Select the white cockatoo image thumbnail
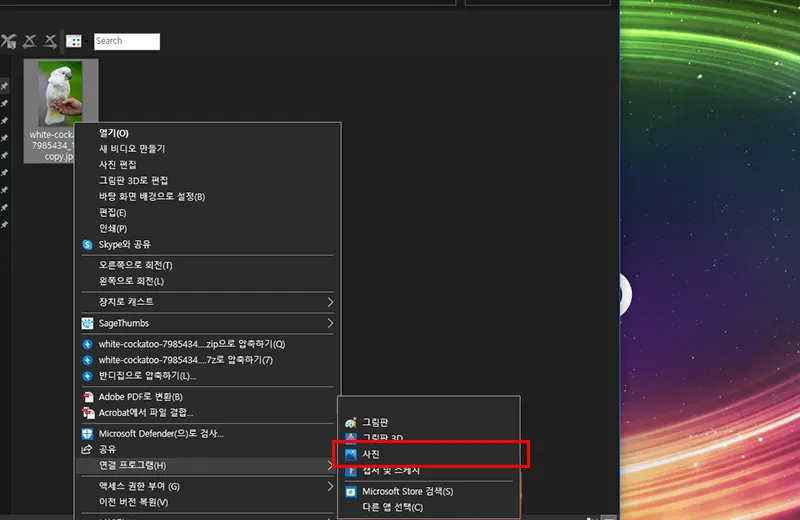This screenshot has width=800, height=520. (x=60, y=93)
